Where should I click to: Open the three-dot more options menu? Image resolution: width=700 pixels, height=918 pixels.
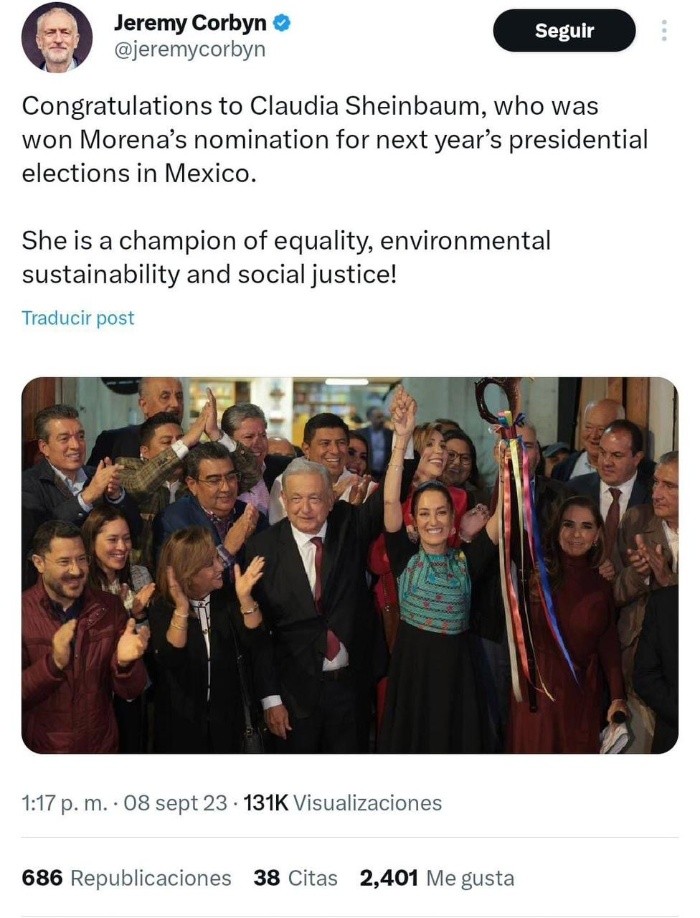click(664, 31)
